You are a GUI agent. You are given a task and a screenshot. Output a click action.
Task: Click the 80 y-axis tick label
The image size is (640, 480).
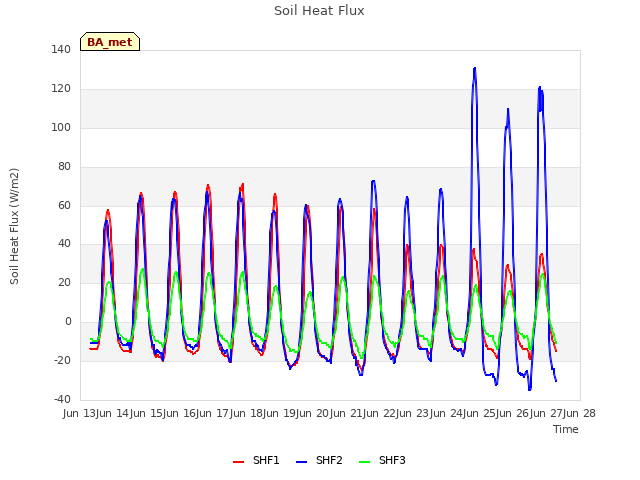coord(64,167)
